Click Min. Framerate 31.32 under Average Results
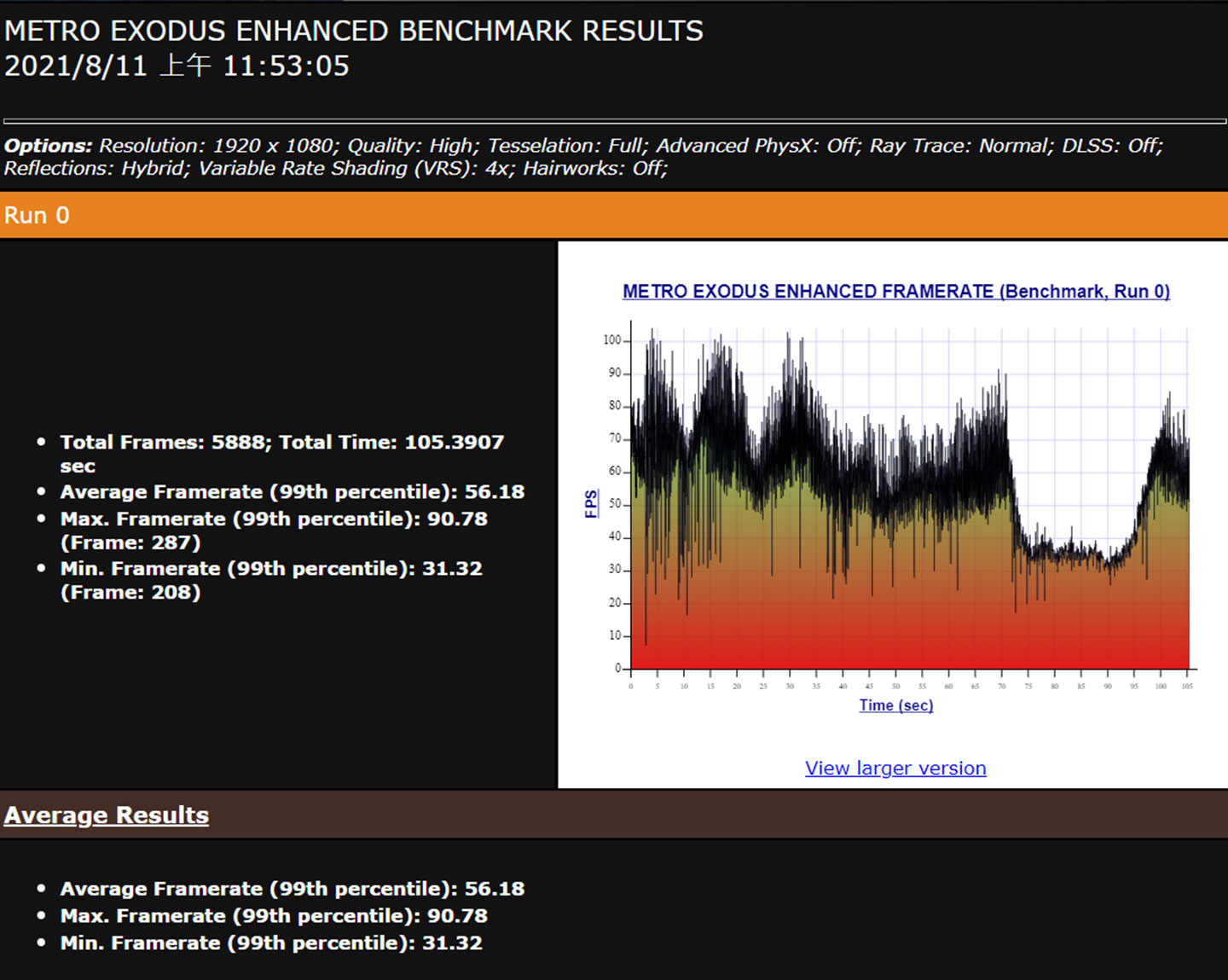Viewport: 1228px width, 980px height. 270,943
